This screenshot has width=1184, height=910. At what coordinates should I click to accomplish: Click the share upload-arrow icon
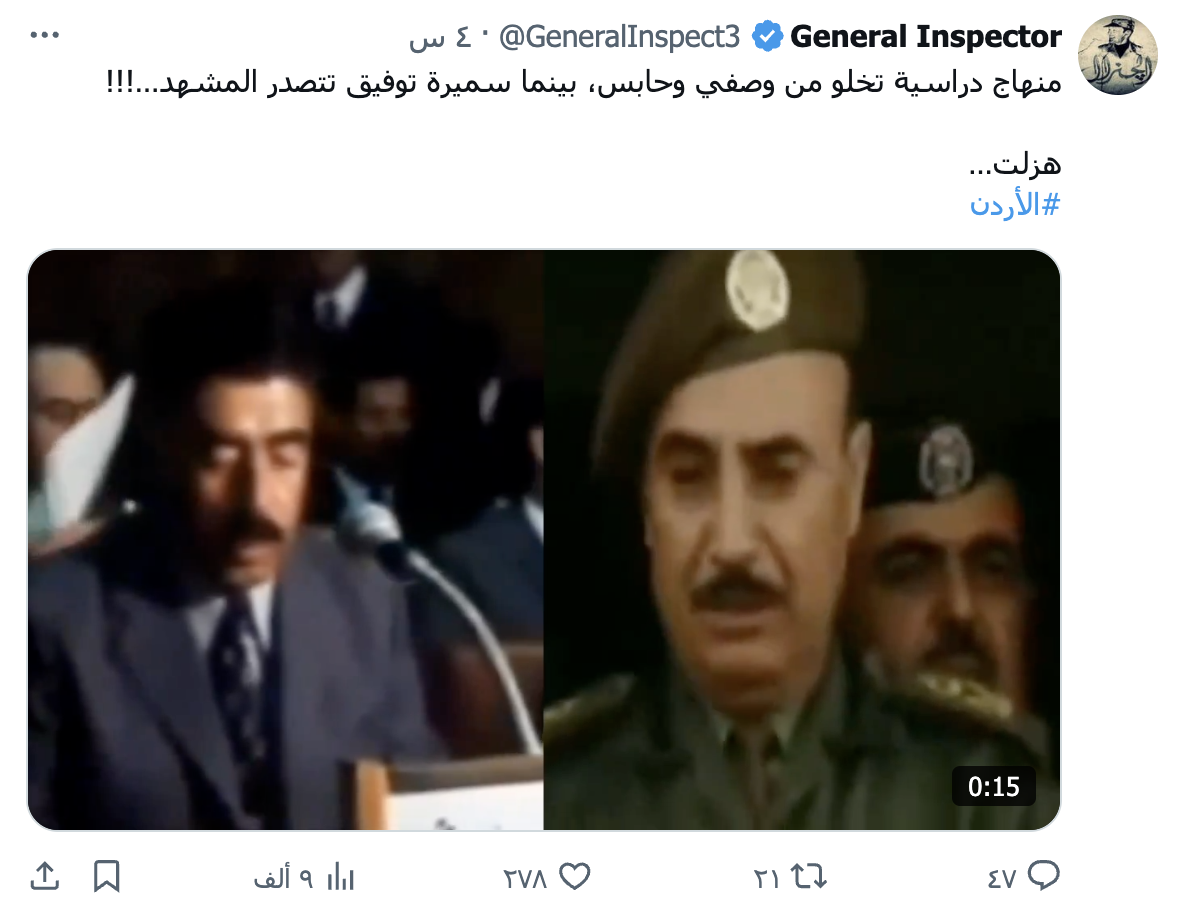pos(45,876)
